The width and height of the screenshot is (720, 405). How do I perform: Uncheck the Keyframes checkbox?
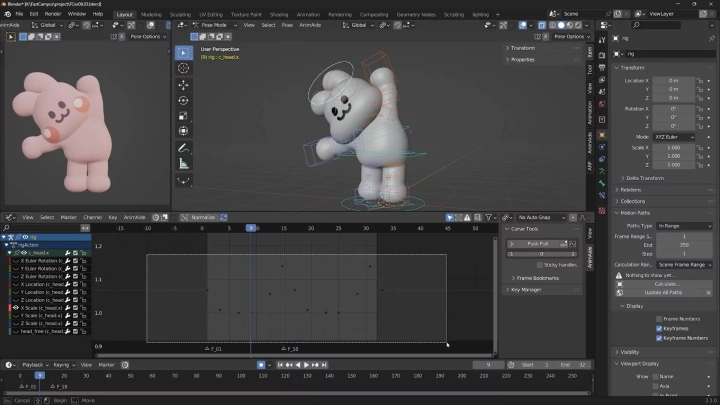pyautogui.click(x=659, y=329)
